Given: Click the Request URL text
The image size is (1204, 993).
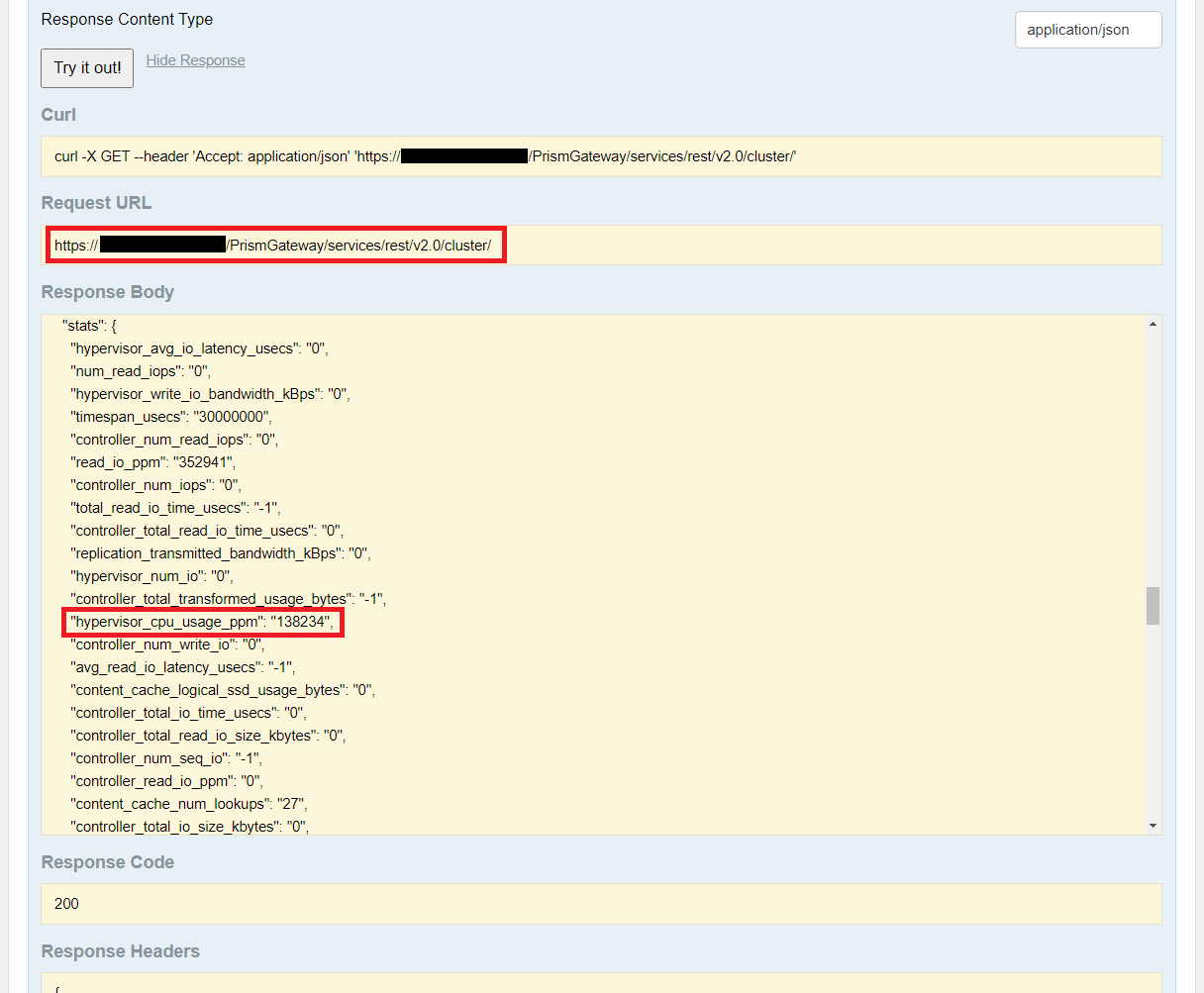Looking at the screenshot, I should [275, 246].
